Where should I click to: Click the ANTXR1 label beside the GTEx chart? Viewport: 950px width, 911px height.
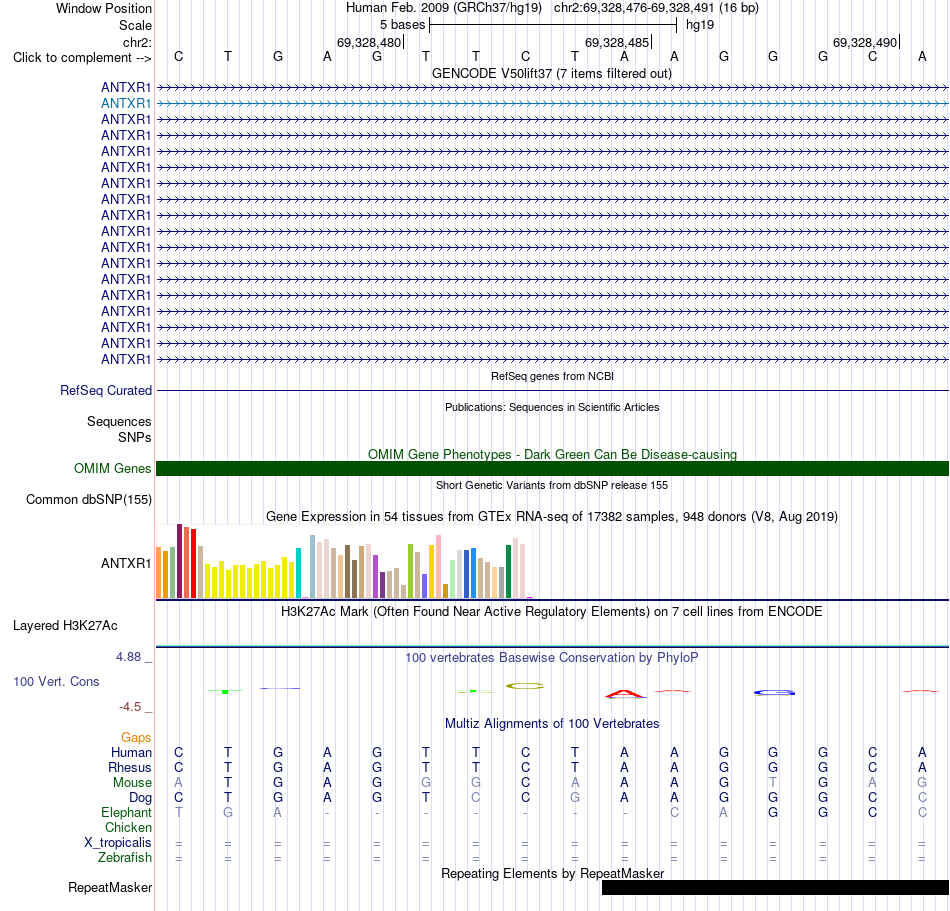click(125, 563)
